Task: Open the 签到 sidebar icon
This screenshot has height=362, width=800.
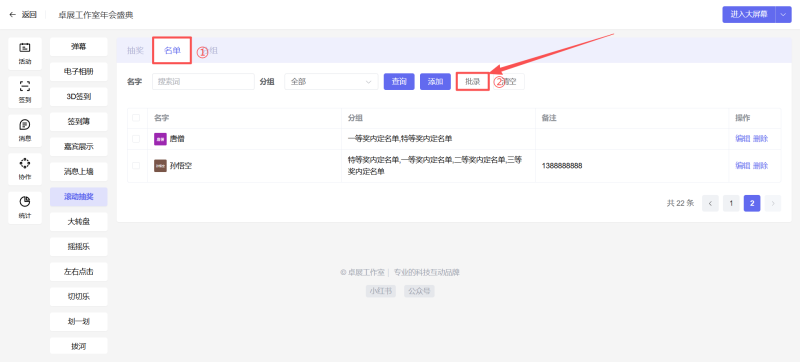Action: pos(25,92)
